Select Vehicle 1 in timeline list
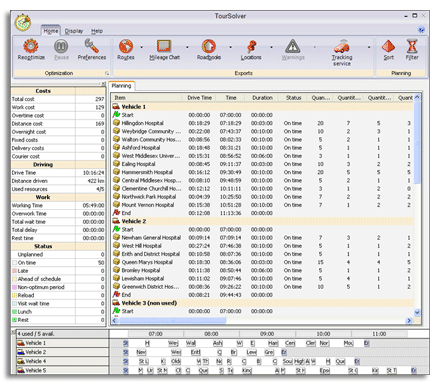This screenshot has width=440, height=385. pos(62,343)
